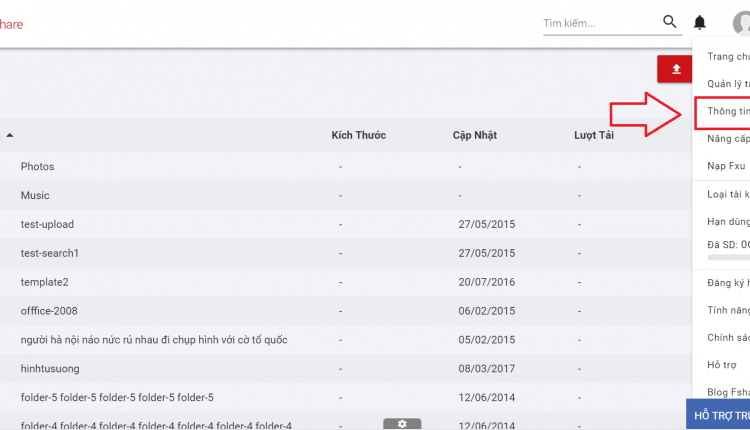Click the red upload button

675,69
